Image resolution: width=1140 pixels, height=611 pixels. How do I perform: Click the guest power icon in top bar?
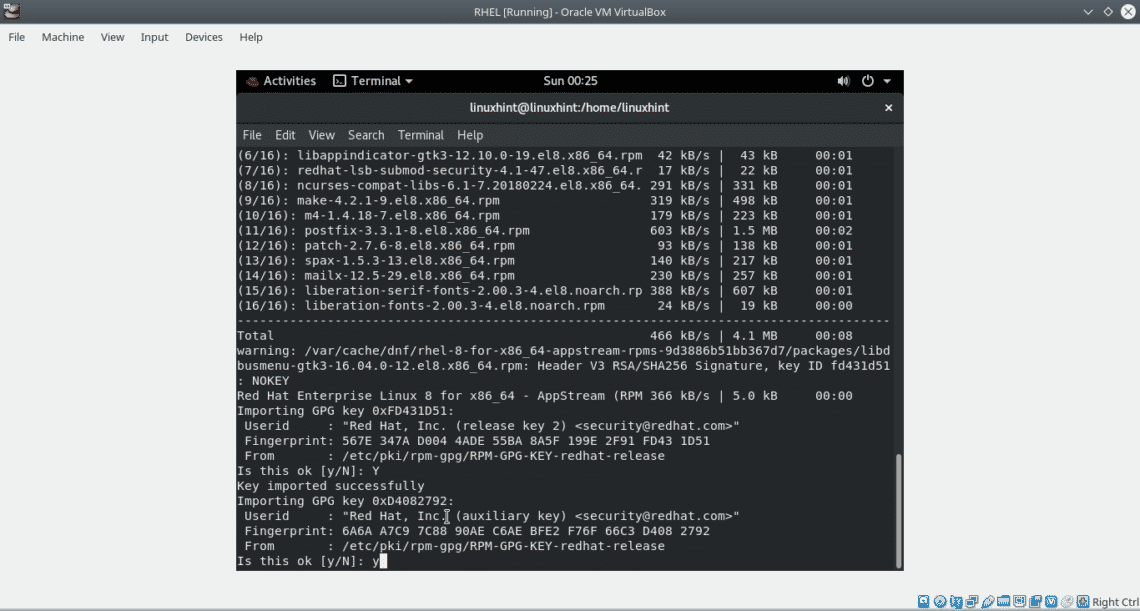[867, 81]
